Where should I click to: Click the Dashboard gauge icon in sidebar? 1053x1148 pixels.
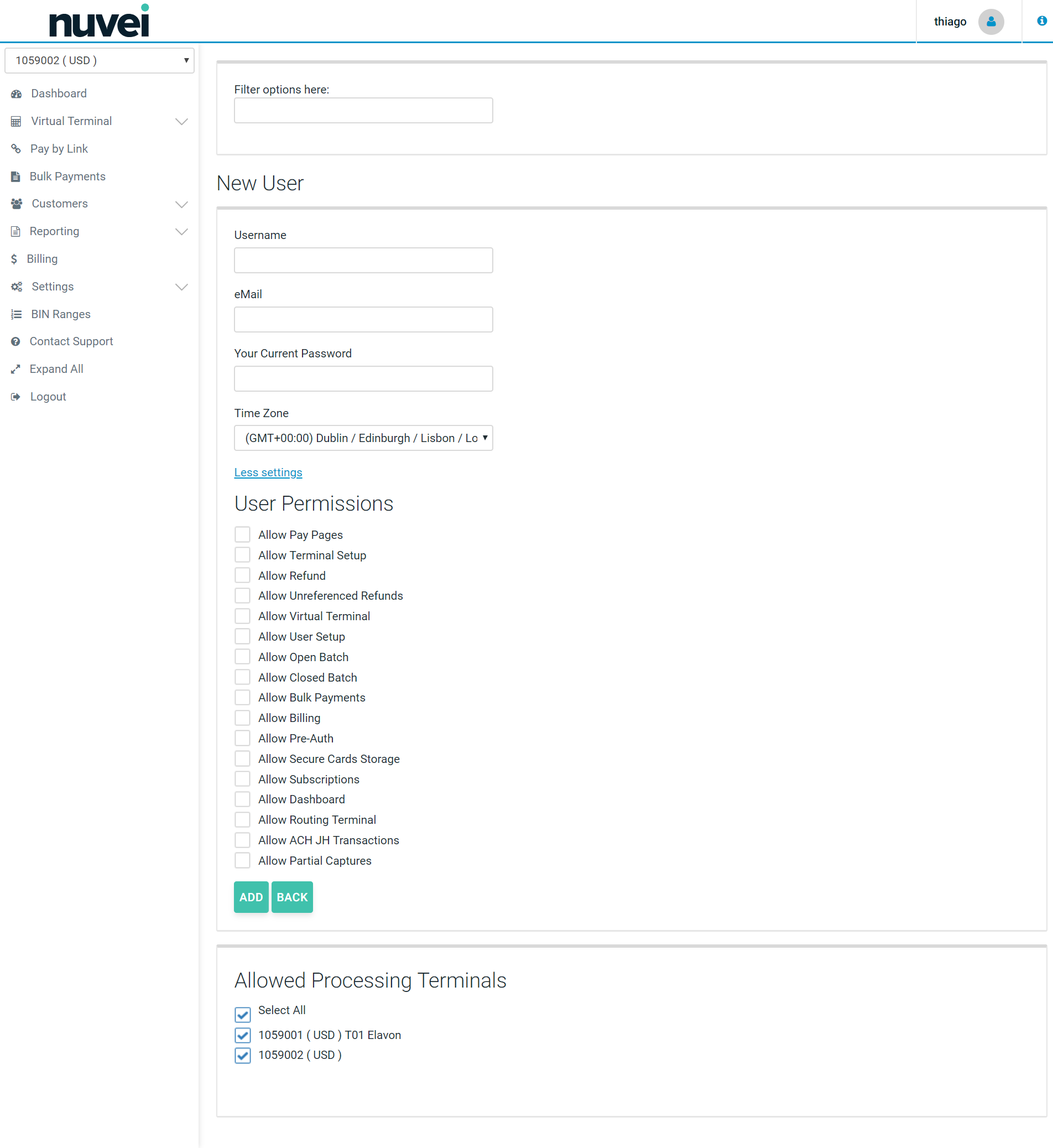[16, 93]
